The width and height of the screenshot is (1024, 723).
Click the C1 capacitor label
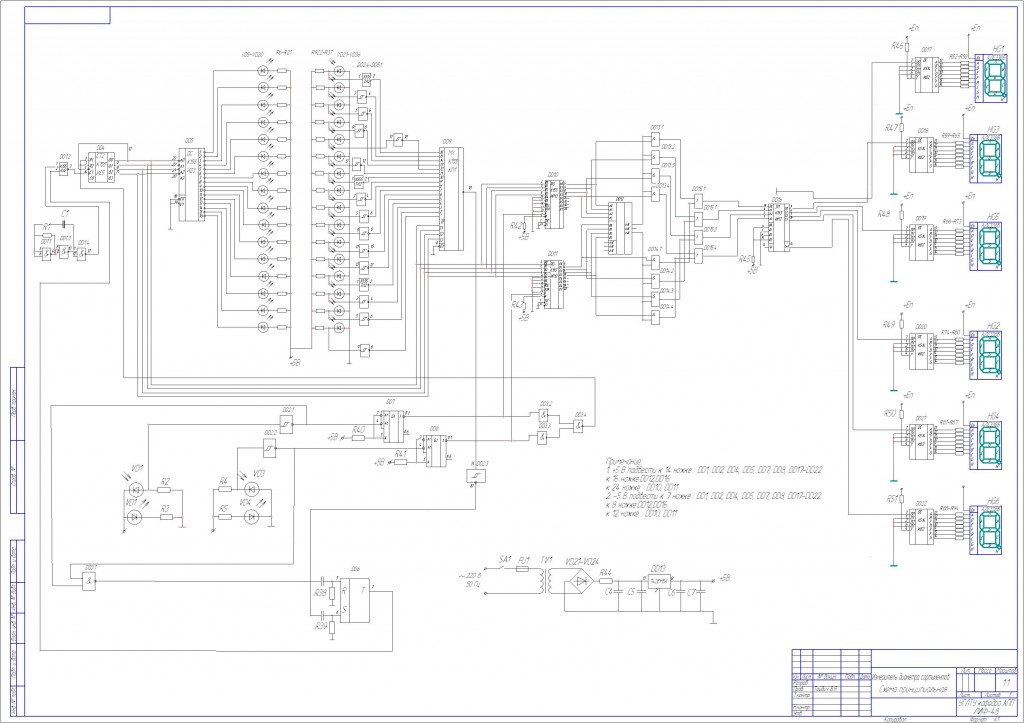(64, 214)
